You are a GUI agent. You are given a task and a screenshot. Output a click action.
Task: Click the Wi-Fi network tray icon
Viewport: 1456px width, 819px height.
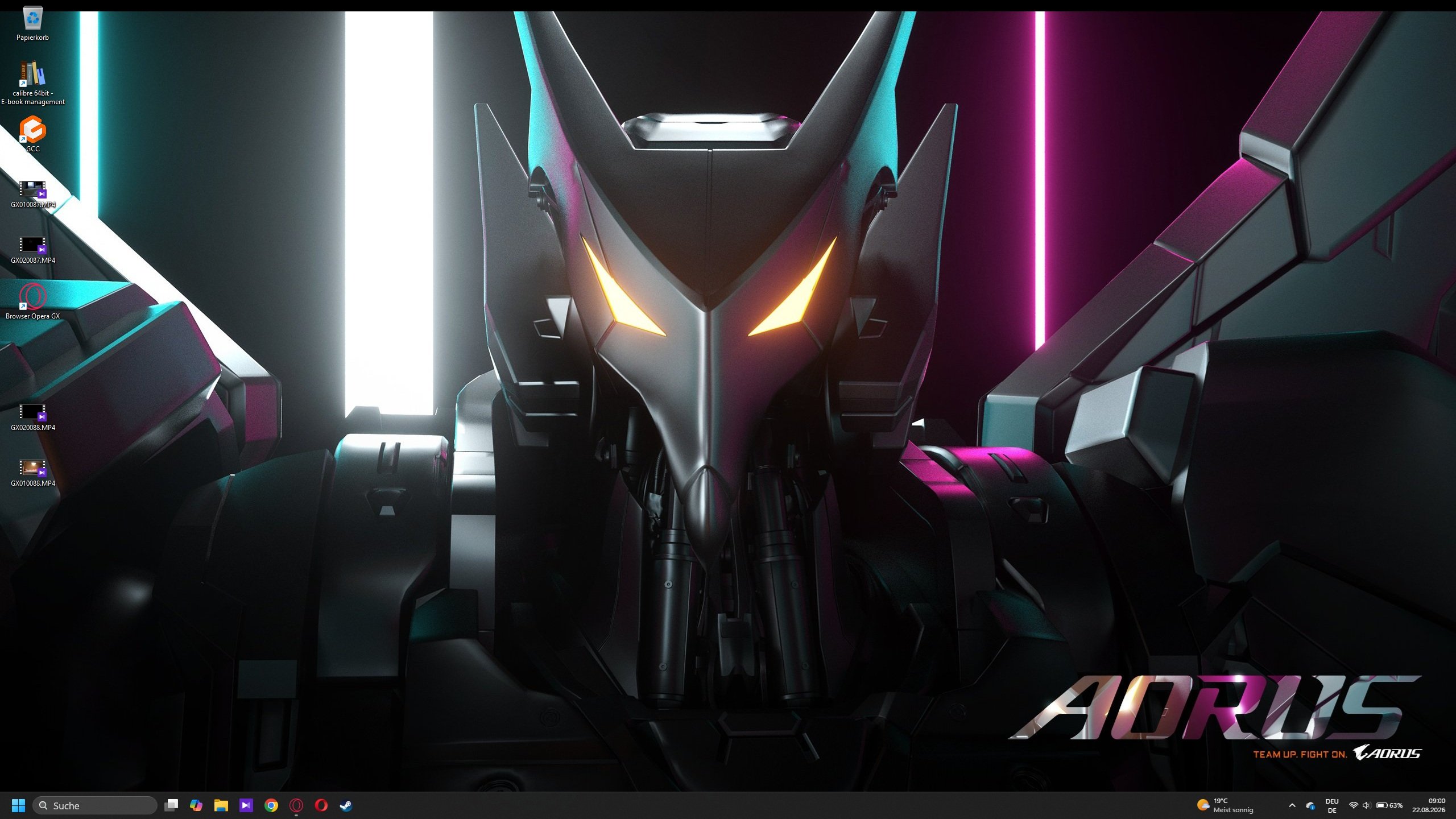1354,805
